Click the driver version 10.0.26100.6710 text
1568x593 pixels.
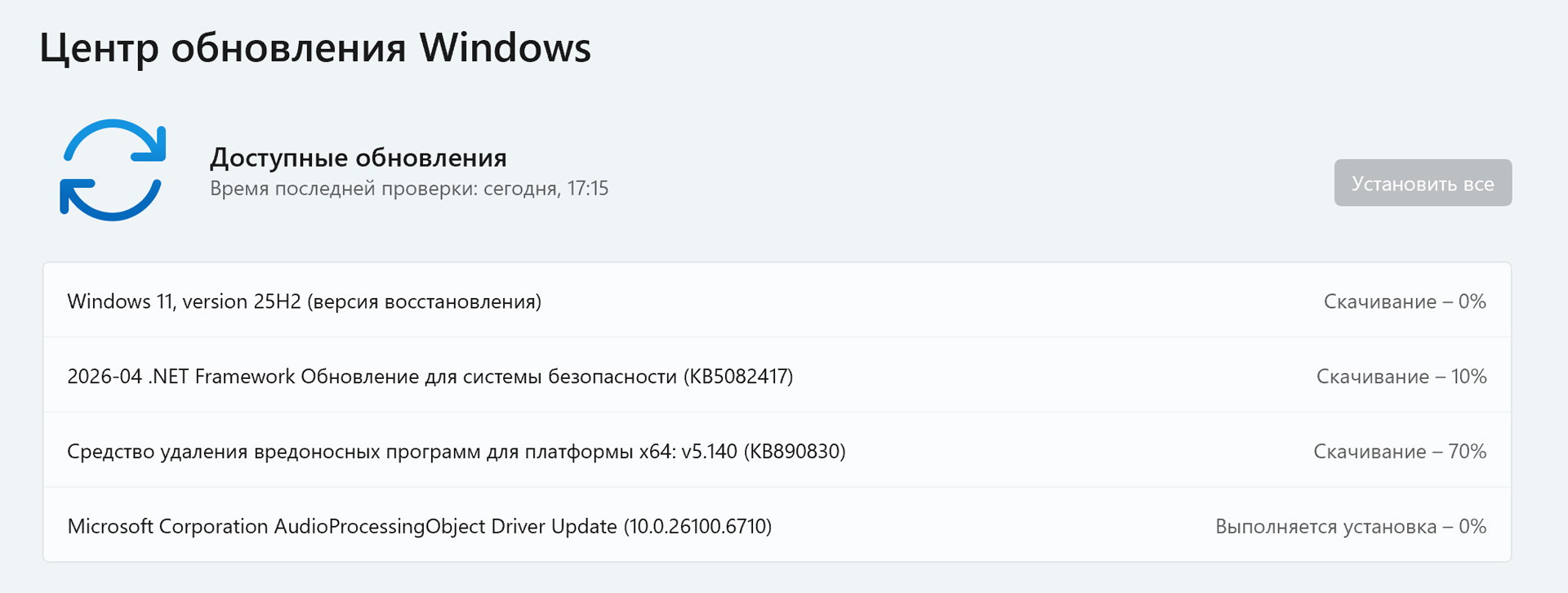[x=697, y=527]
